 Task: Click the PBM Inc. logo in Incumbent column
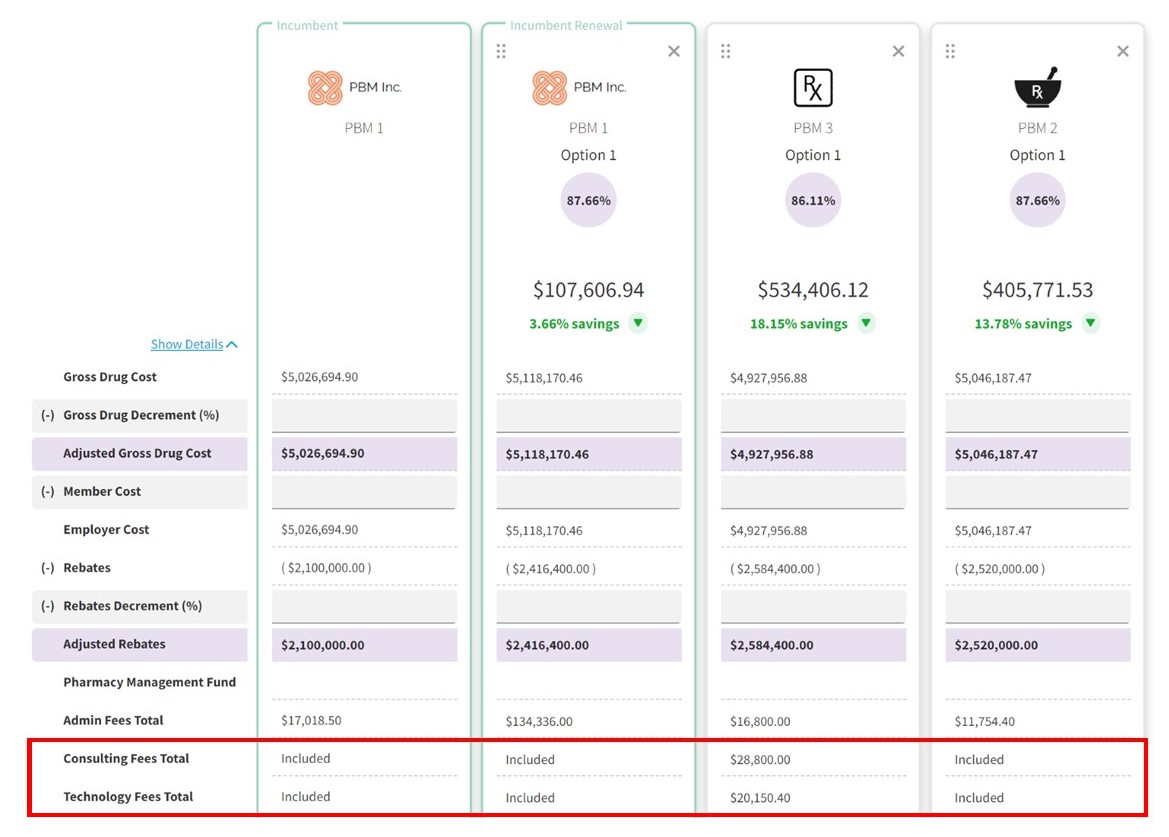[327, 87]
